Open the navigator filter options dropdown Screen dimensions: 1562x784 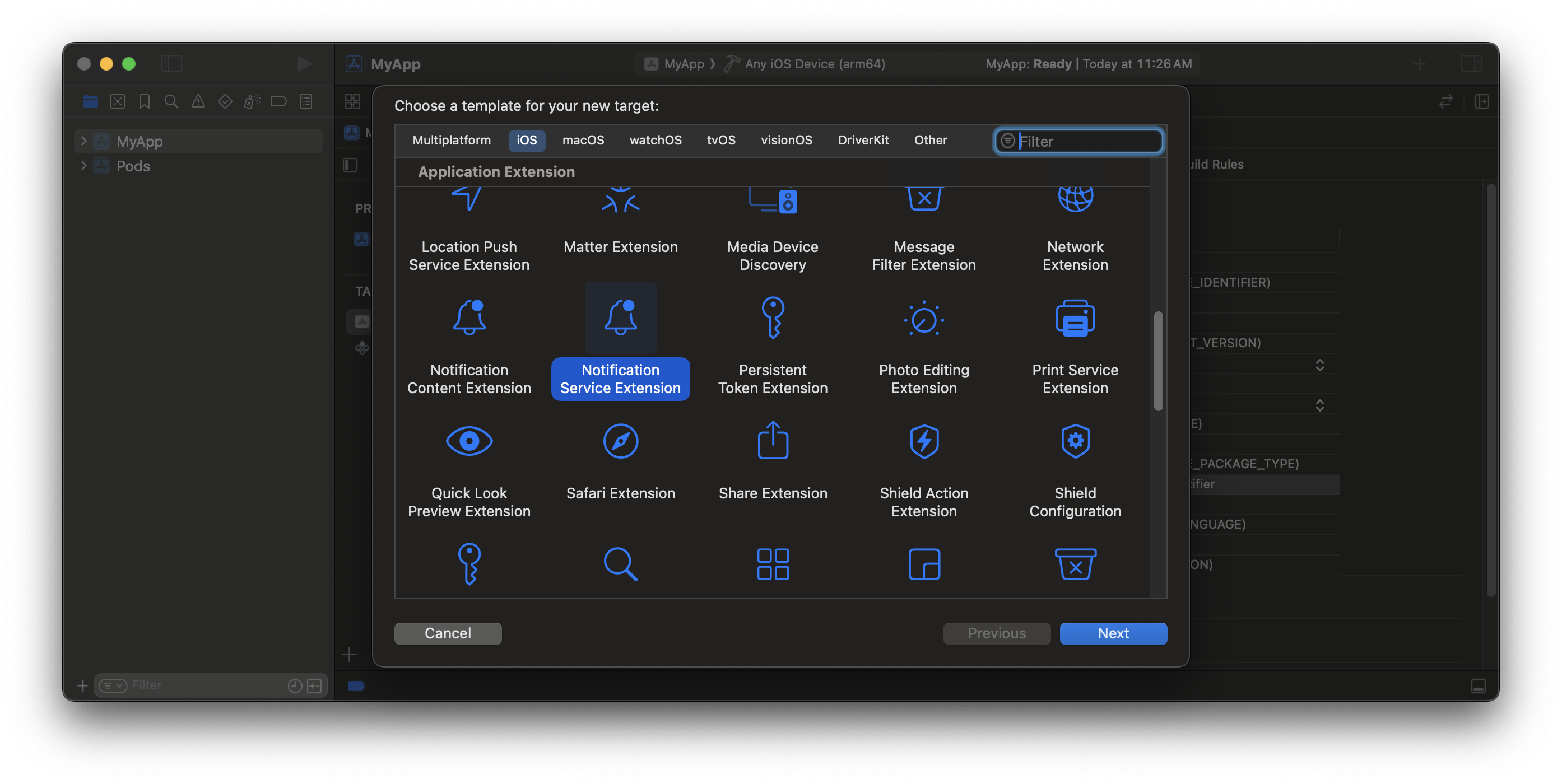coord(113,685)
